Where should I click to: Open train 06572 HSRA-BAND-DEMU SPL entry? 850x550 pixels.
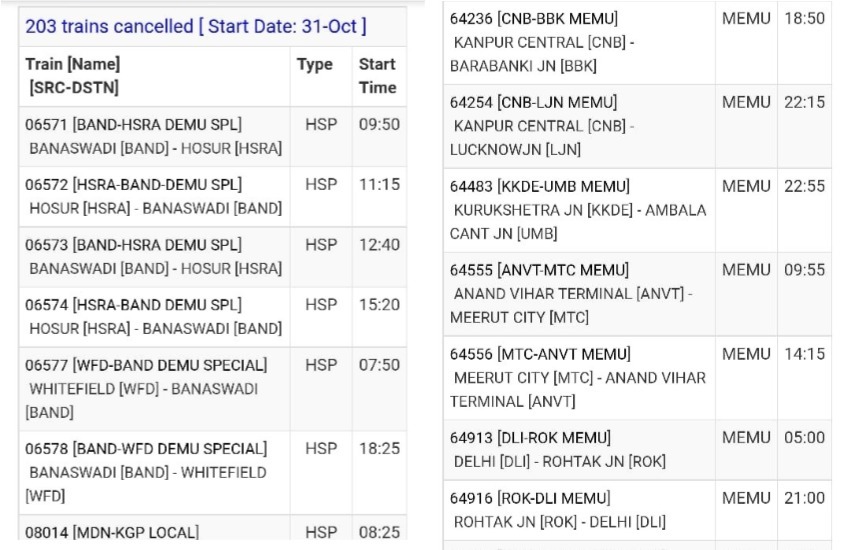(212, 197)
